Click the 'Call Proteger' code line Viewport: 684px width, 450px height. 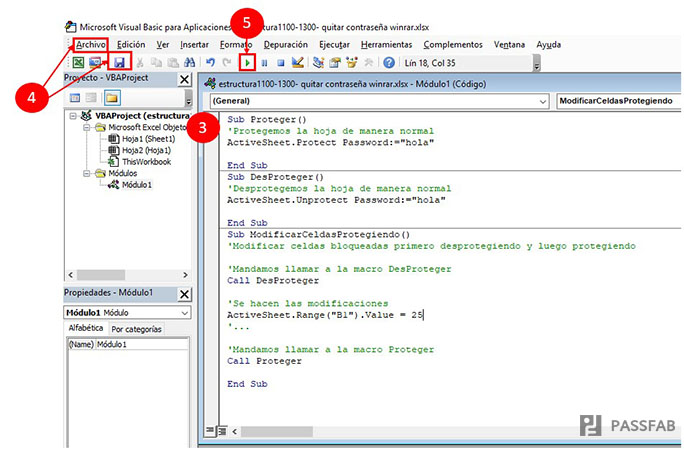[x=264, y=361]
